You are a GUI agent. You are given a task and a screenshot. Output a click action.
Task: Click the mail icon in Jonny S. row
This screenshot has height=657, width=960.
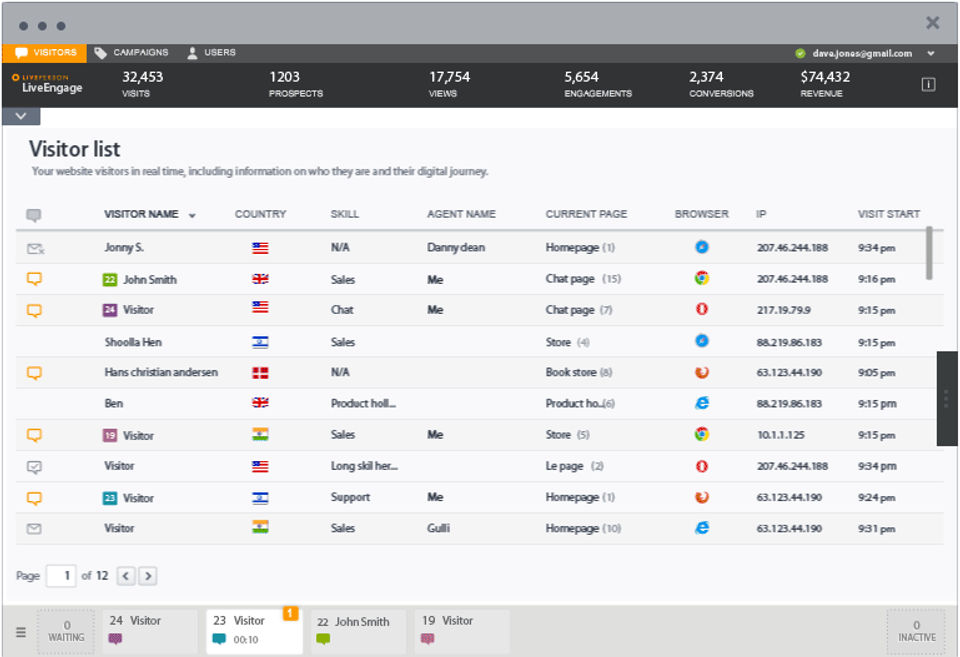point(34,248)
